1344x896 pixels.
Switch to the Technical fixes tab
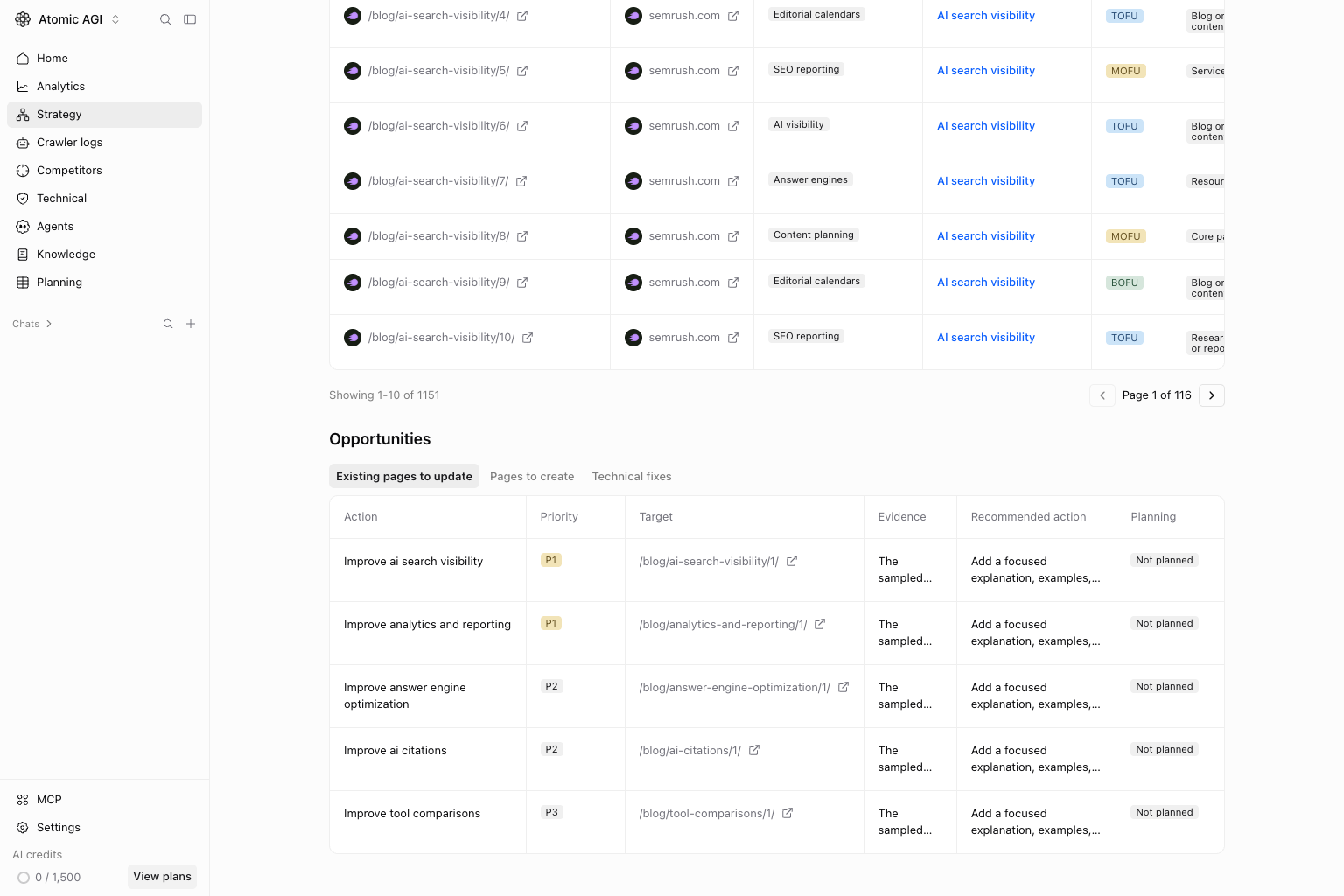[x=632, y=477]
